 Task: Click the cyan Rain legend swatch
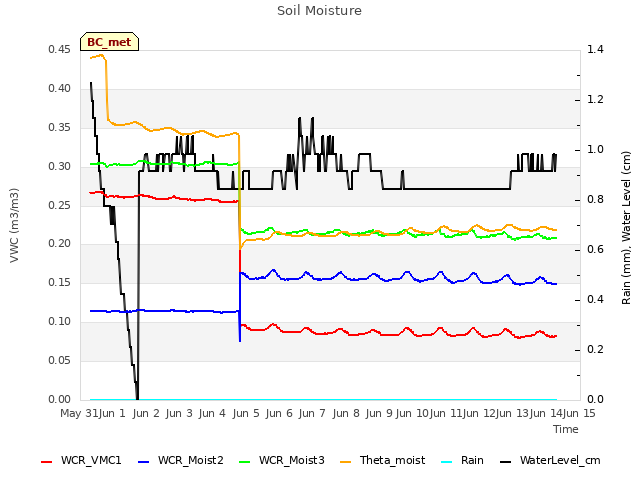[447, 462]
